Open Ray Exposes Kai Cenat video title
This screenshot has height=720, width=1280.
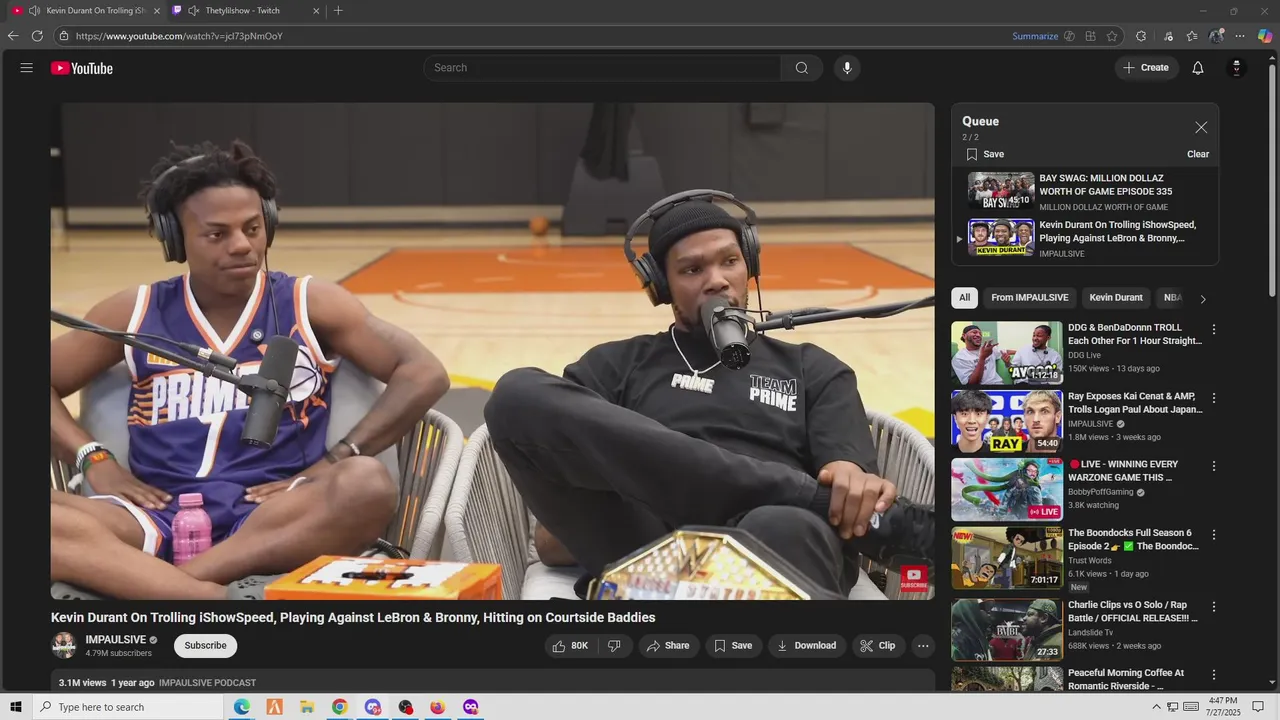tap(1135, 403)
